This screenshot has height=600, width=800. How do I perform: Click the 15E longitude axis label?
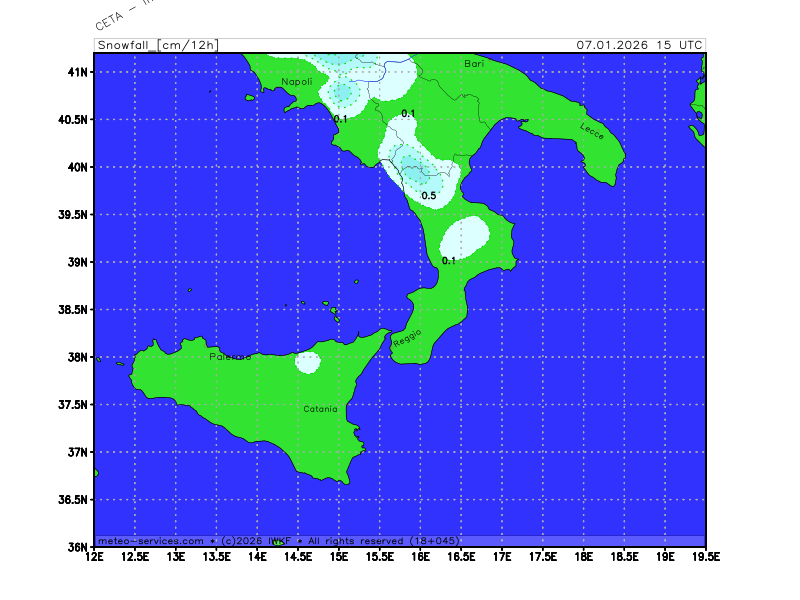pos(339,556)
